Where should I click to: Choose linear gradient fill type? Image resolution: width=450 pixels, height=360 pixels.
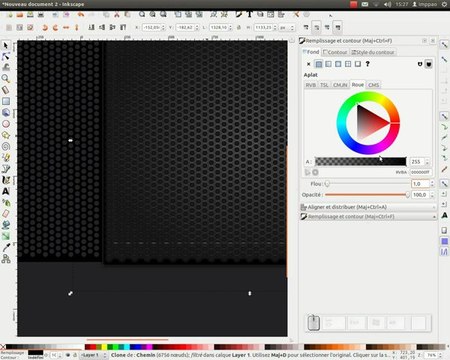[x=328, y=64]
